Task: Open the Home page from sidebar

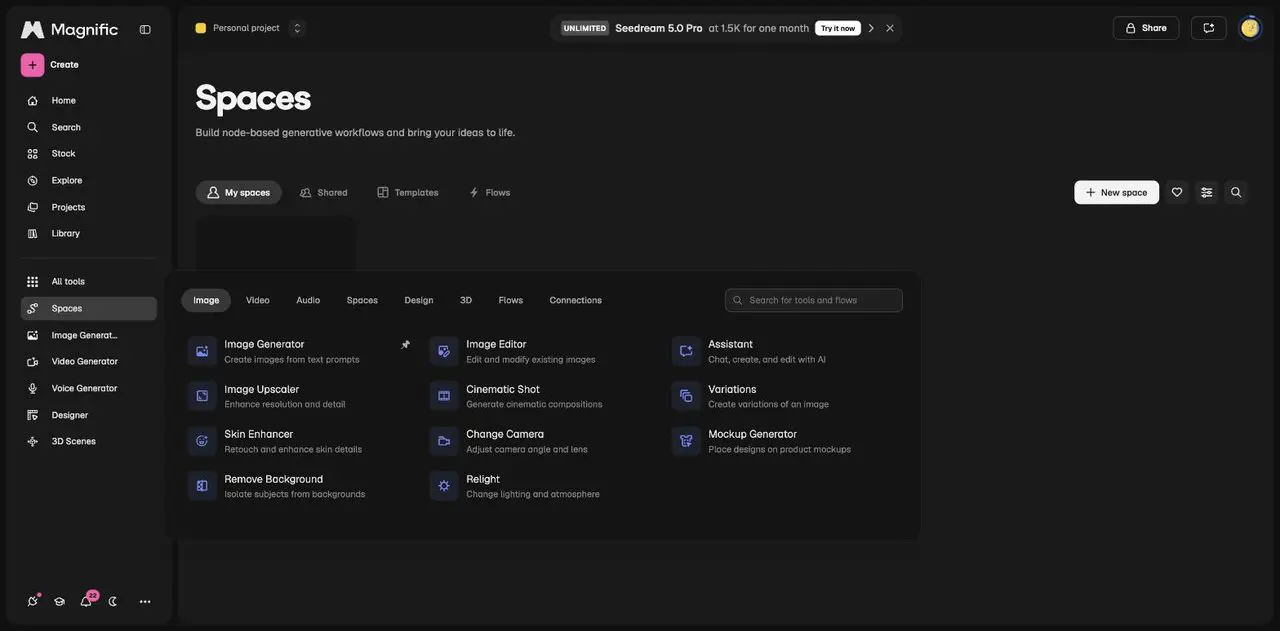Action: click(x=88, y=101)
